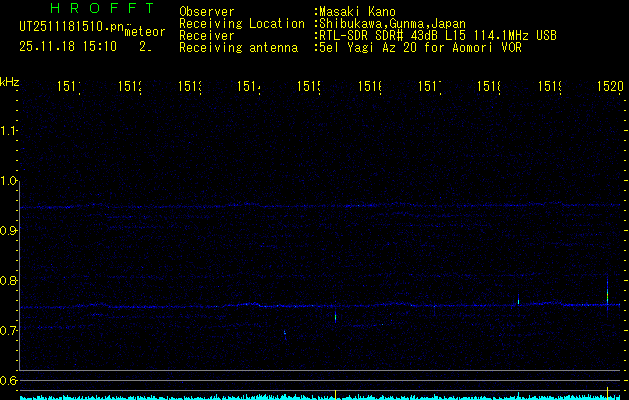Viewport: 629px width, 400px height.
Task: Click the date 25.11.18 15:10 text
Action: pyautogui.click(x=68, y=46)
